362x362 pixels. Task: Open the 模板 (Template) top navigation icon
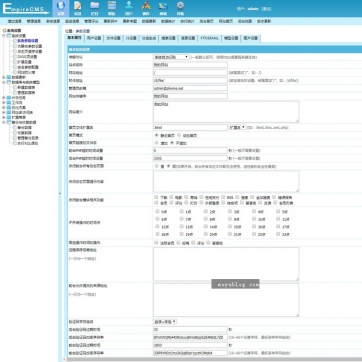pos(112,8)
